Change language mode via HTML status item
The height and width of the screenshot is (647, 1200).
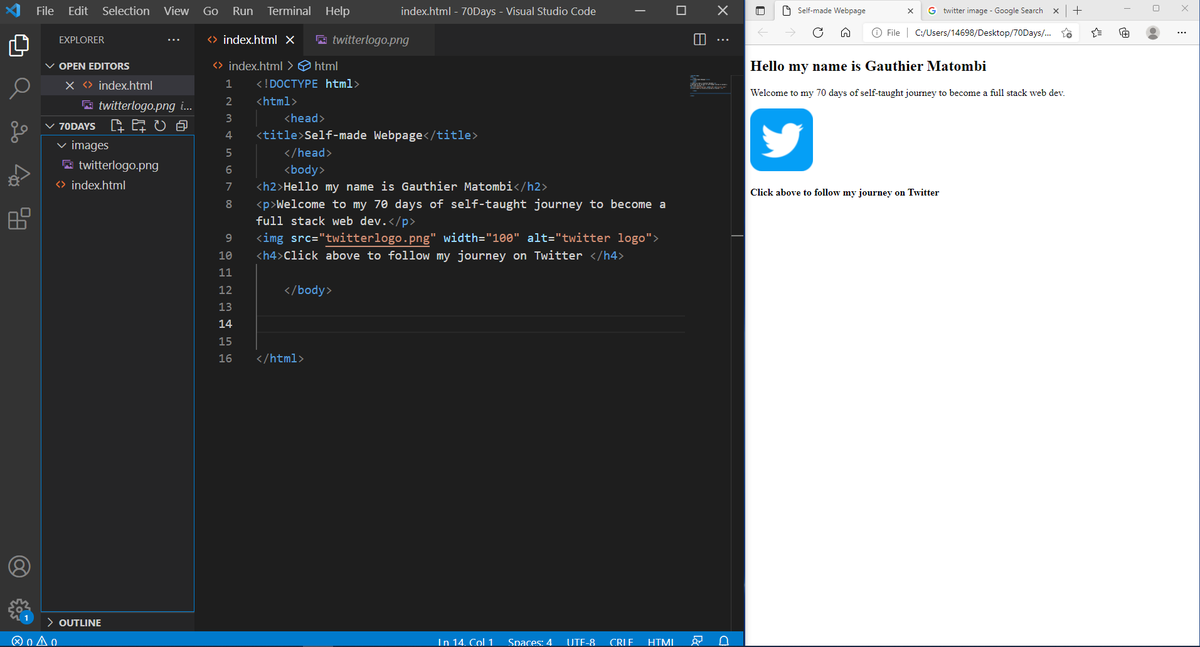coord(660,640)
